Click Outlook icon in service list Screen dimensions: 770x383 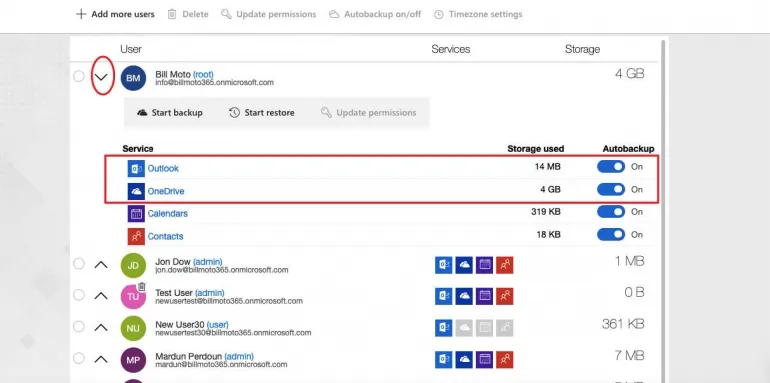[136, 168]
